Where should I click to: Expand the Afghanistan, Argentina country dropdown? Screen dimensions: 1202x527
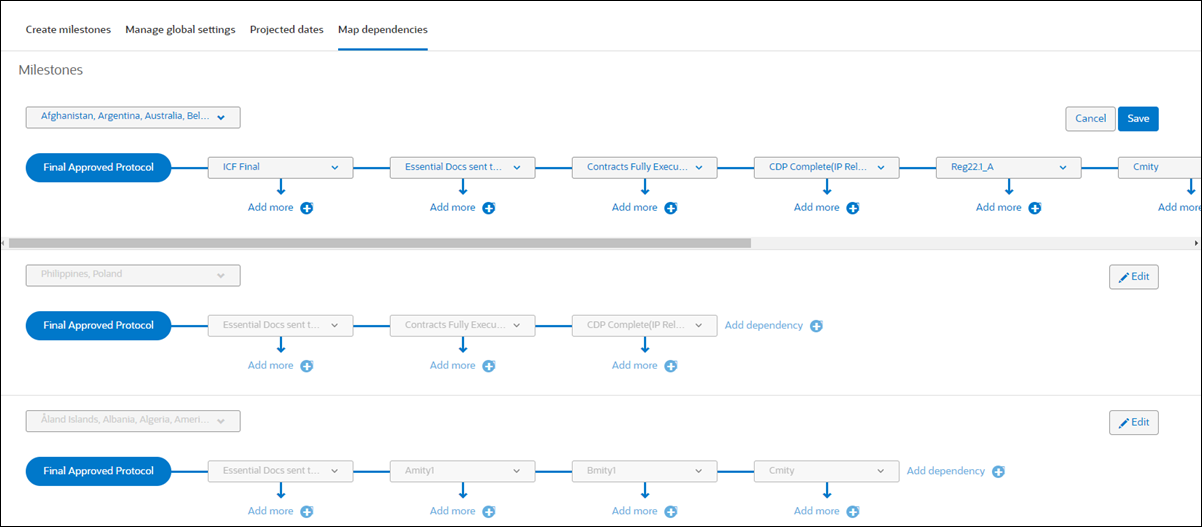(133, 117)
